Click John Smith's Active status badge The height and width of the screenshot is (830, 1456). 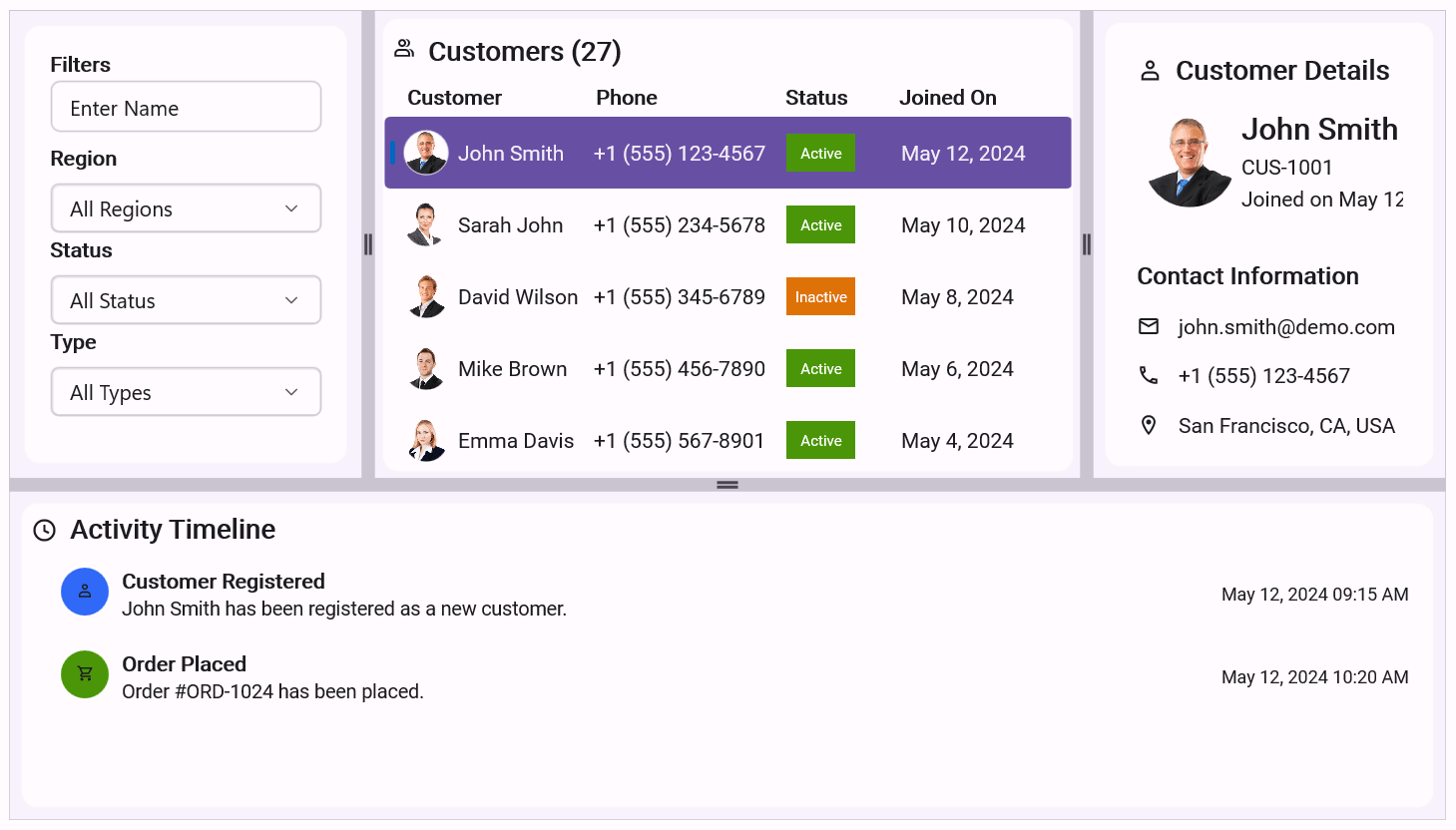pyautogui.click(x=820, y=153)
